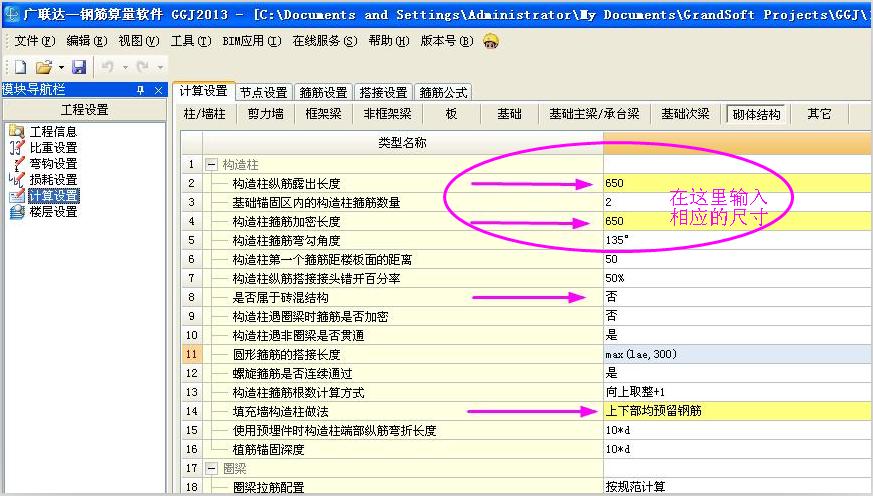The width and height of the screenshot is (873, 496).
Task: Select the 非框架梁 category tab
Action: 388,114
